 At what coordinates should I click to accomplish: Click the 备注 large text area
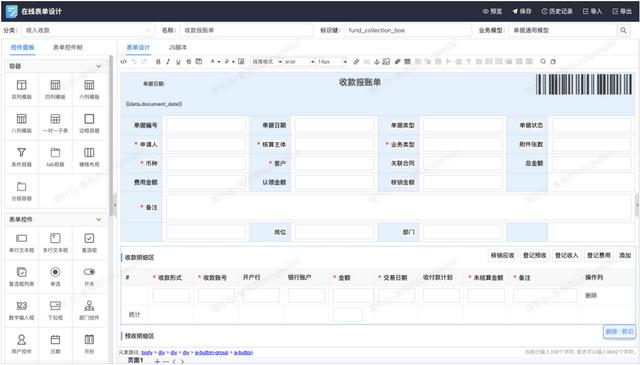tap(399, 207)
